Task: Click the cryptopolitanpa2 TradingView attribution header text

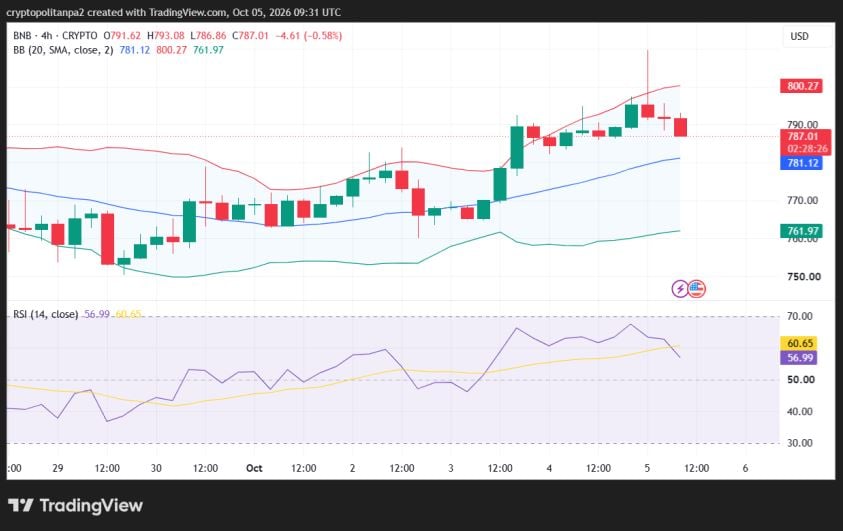Action: (x=174, y=12)
